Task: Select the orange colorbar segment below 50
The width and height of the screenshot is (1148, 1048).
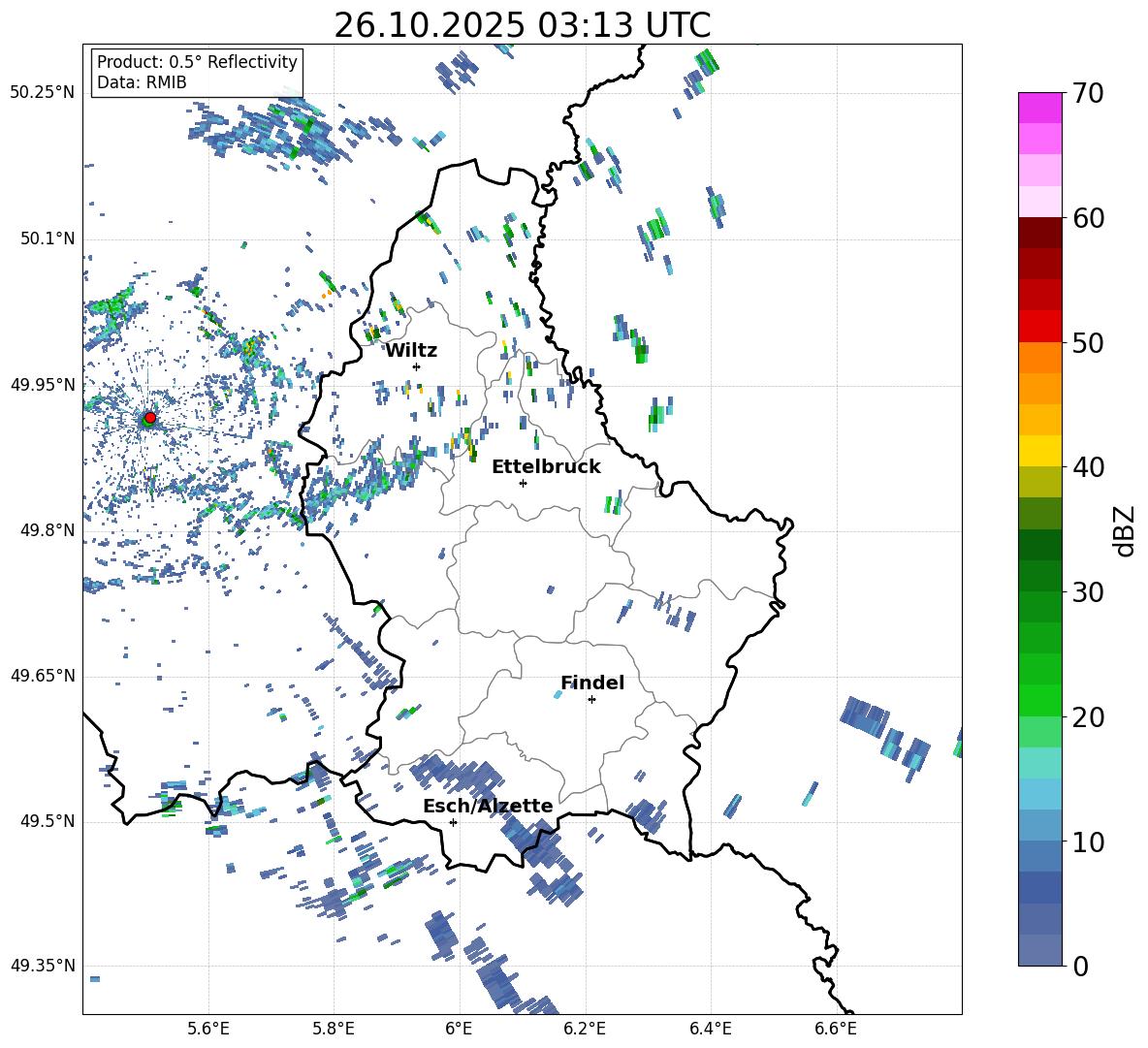Action: [x=1039, y=358]
